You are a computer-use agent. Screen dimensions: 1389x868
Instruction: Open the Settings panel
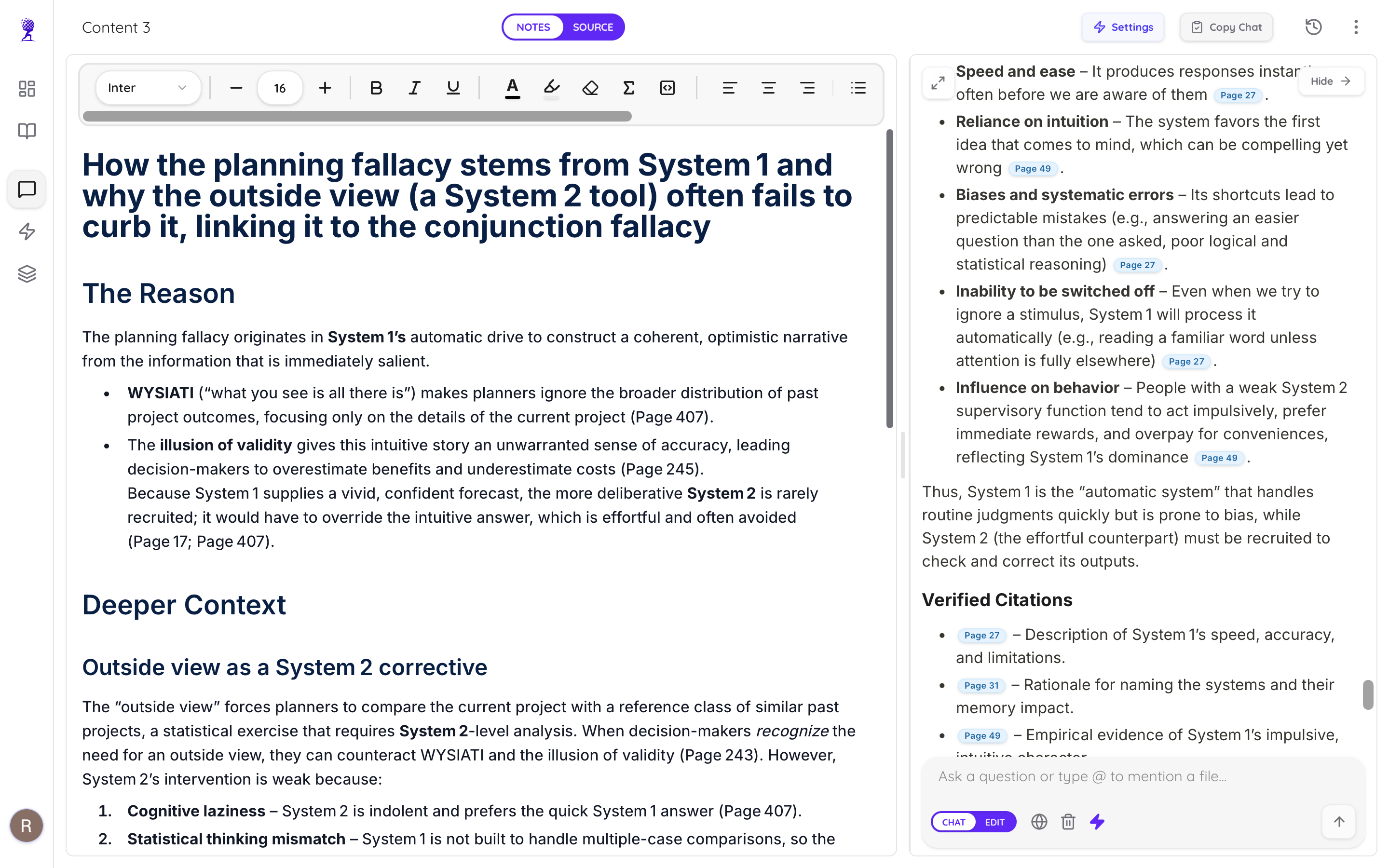point(1123,27)
